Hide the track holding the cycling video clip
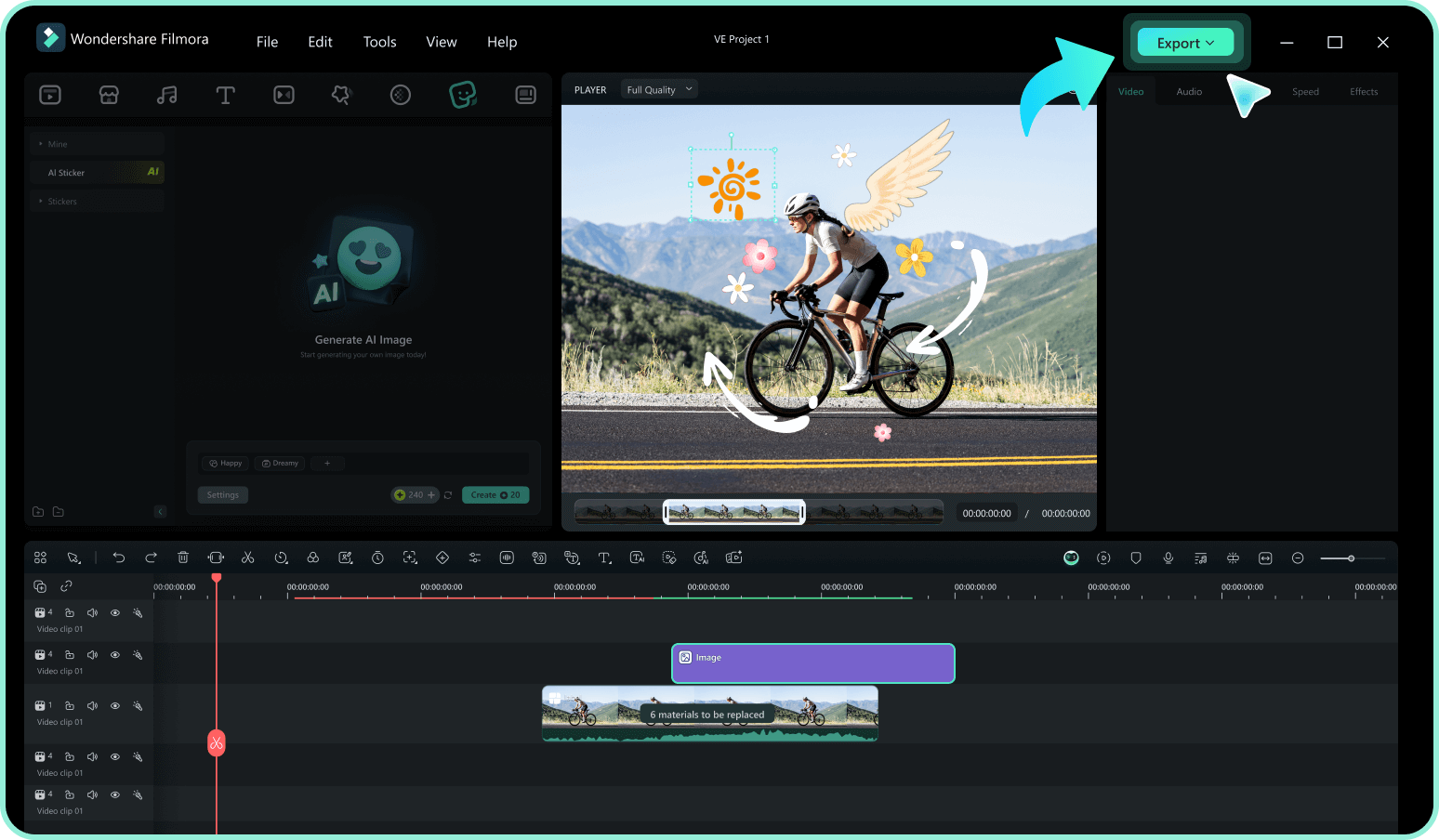Screen dimensions: 1439x840 pyautogui.click(x=115, y=706)
